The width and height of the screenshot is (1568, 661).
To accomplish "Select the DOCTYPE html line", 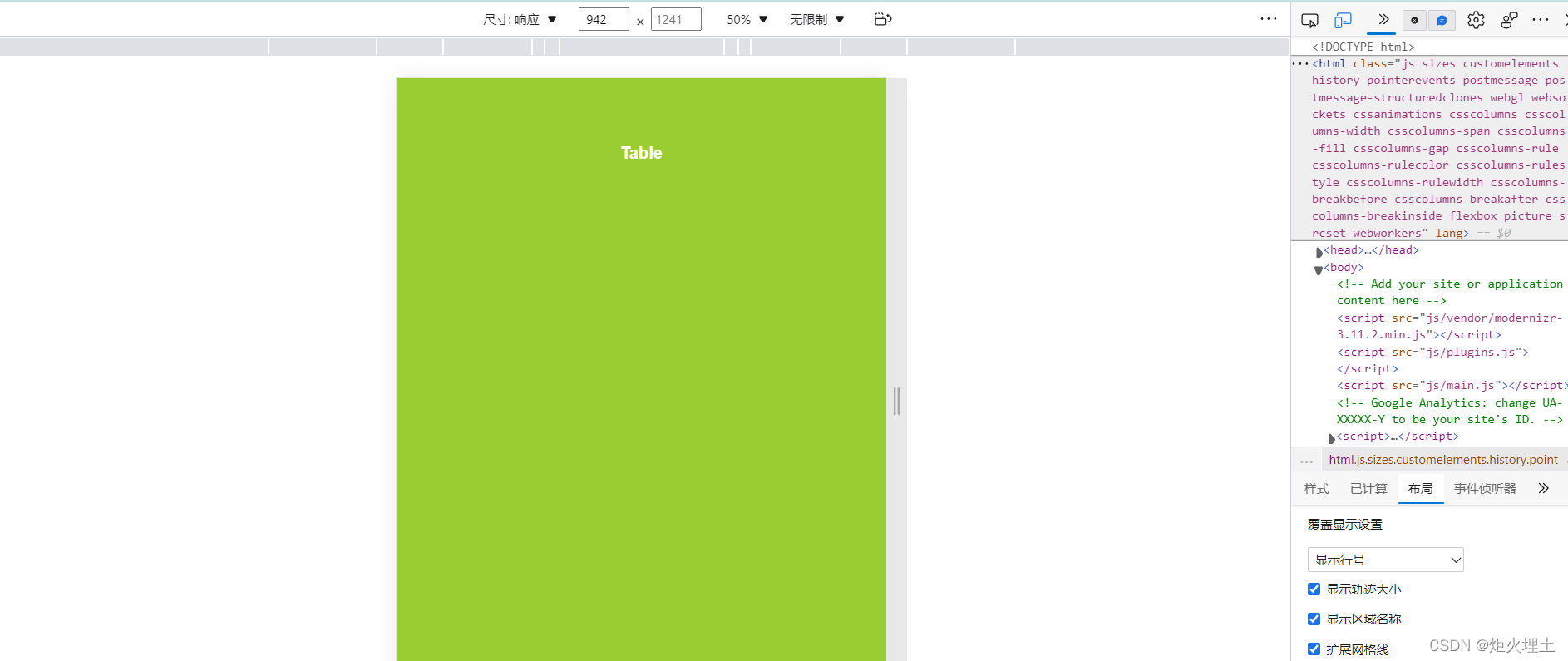I will click(x=1363, y=47).
